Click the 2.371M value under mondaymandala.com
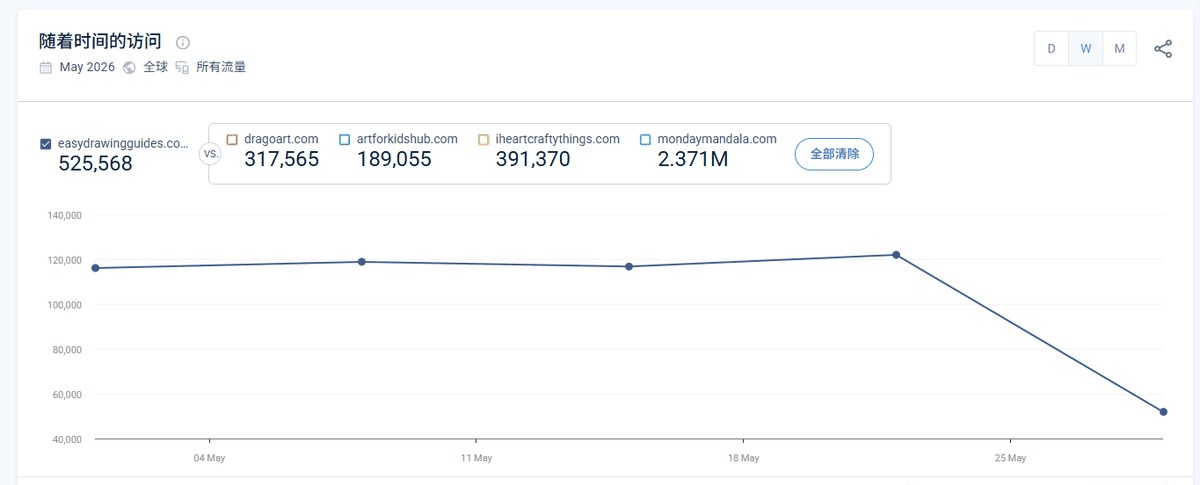Viewport: 1200px width, 485px height. click(x=693, y=159)
